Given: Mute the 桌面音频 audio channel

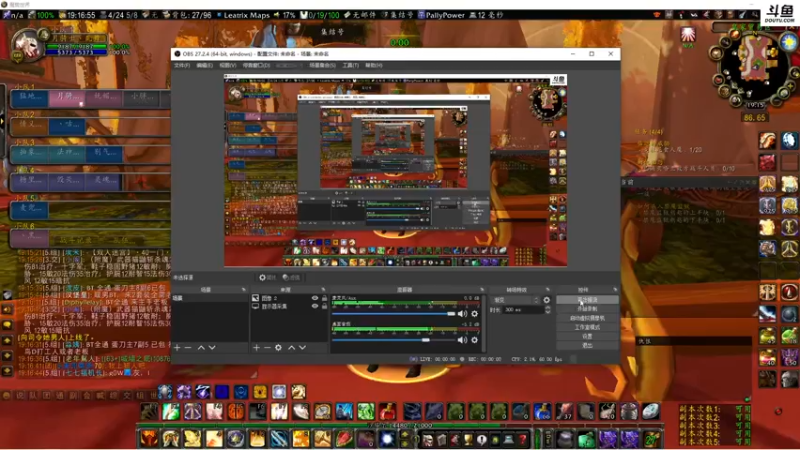Looking at the screenshot, I should (x=462, y=340).
